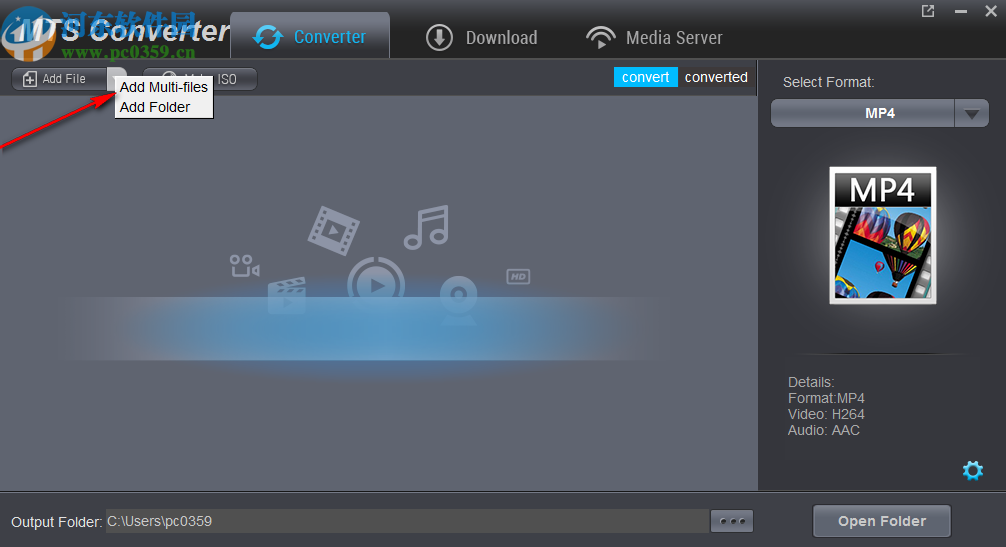The image size is (1006, 547).
Task: Show the converted list tab
Action: coord(716,77)
